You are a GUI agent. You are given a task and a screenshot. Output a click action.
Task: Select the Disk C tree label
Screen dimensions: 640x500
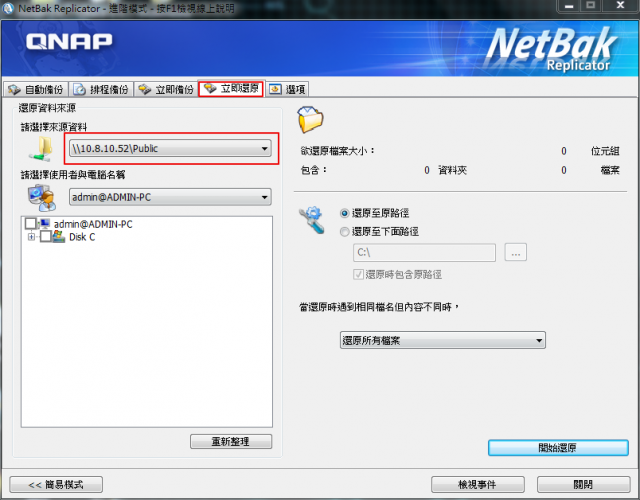click(x=82, y=237)
